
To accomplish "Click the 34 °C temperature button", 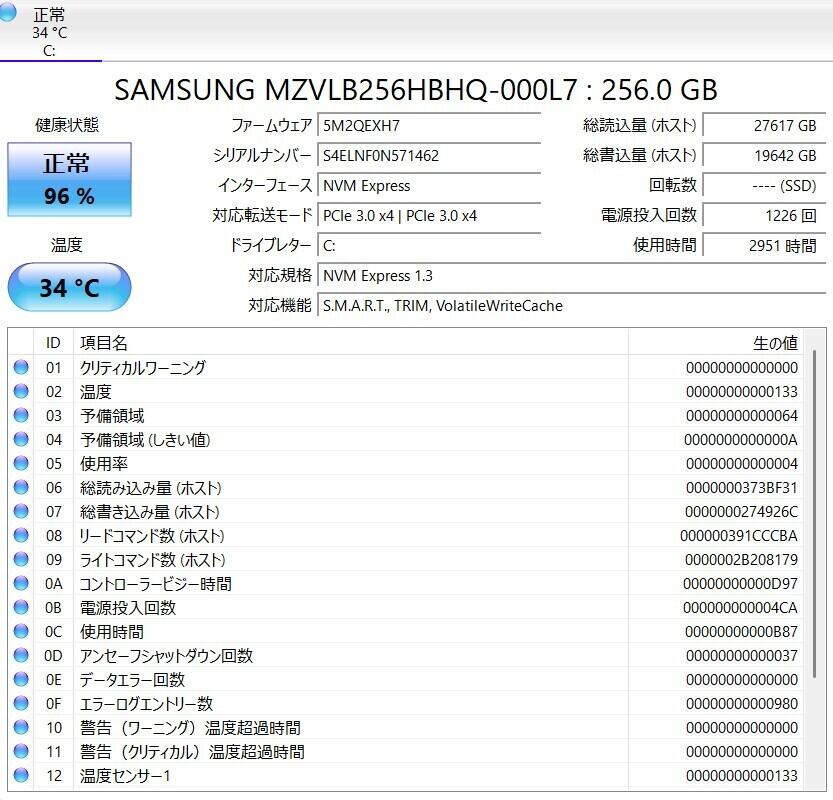I will [x=69, y=287].
